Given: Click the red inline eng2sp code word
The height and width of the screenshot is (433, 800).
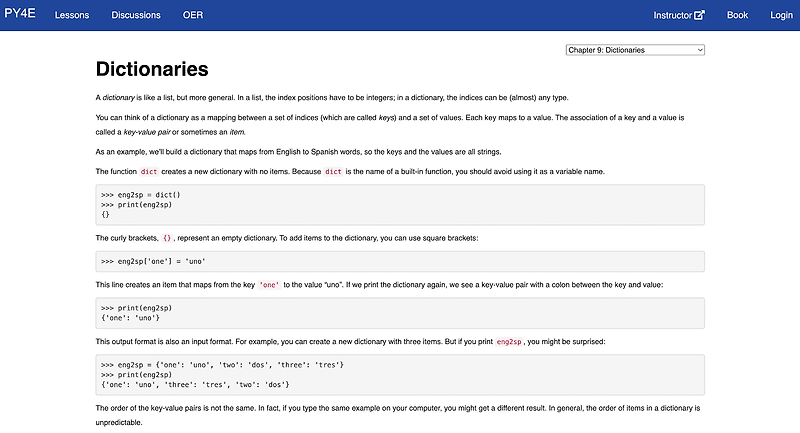Looking at the screenshot, I should pos(509,342).
